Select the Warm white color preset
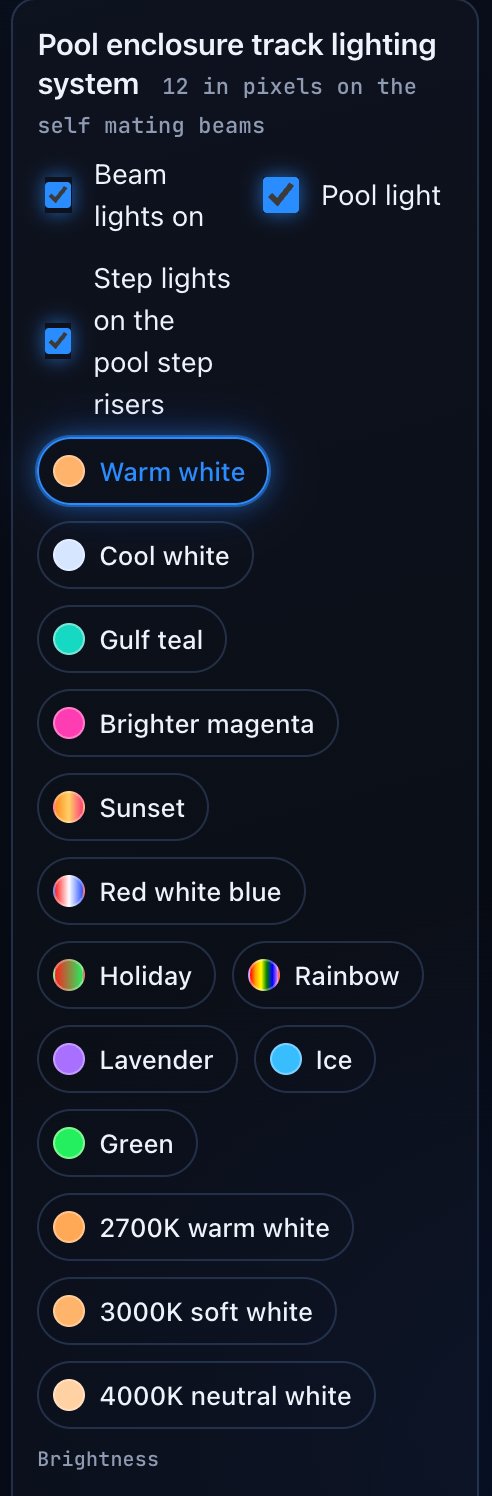492x1496 pixels. [x=153, y=471]
